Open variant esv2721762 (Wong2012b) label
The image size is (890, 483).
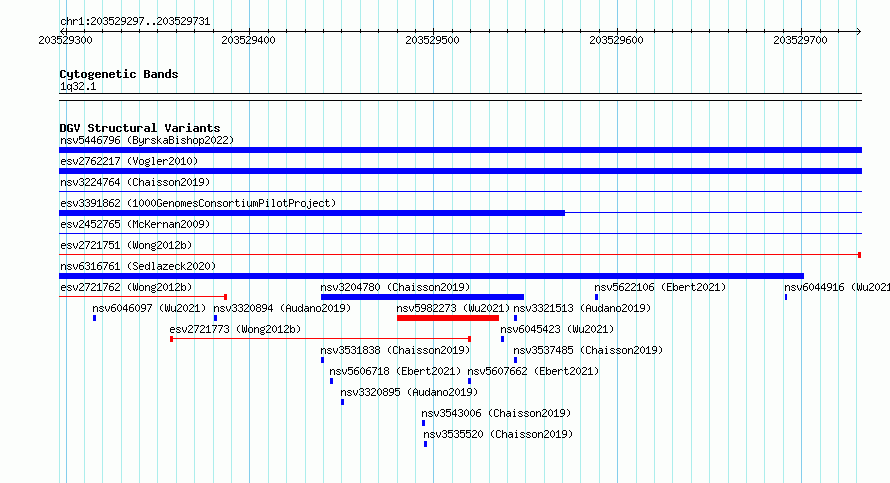click(x=126, y=287)
